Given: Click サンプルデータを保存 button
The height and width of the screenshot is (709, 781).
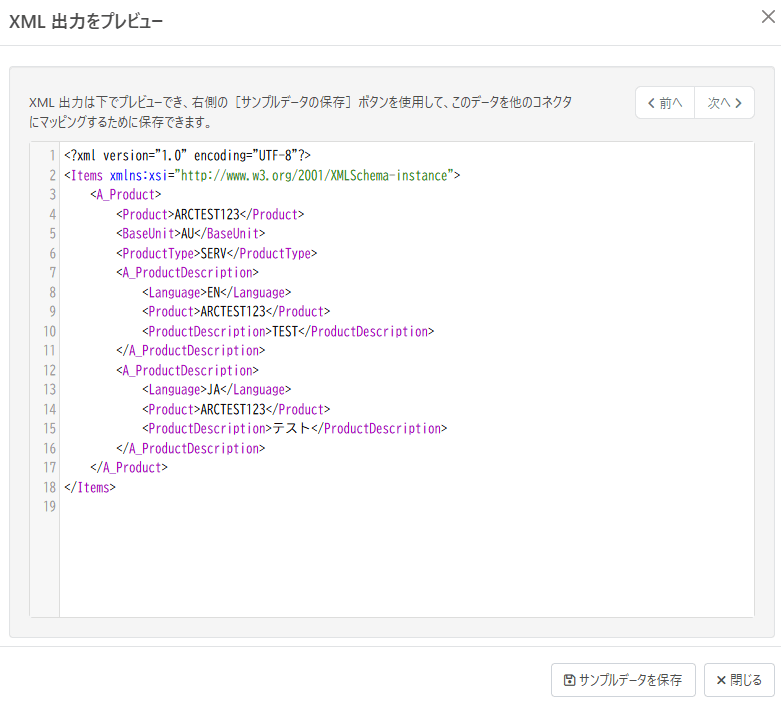Looking at the screenshot, I should point(623,680).
